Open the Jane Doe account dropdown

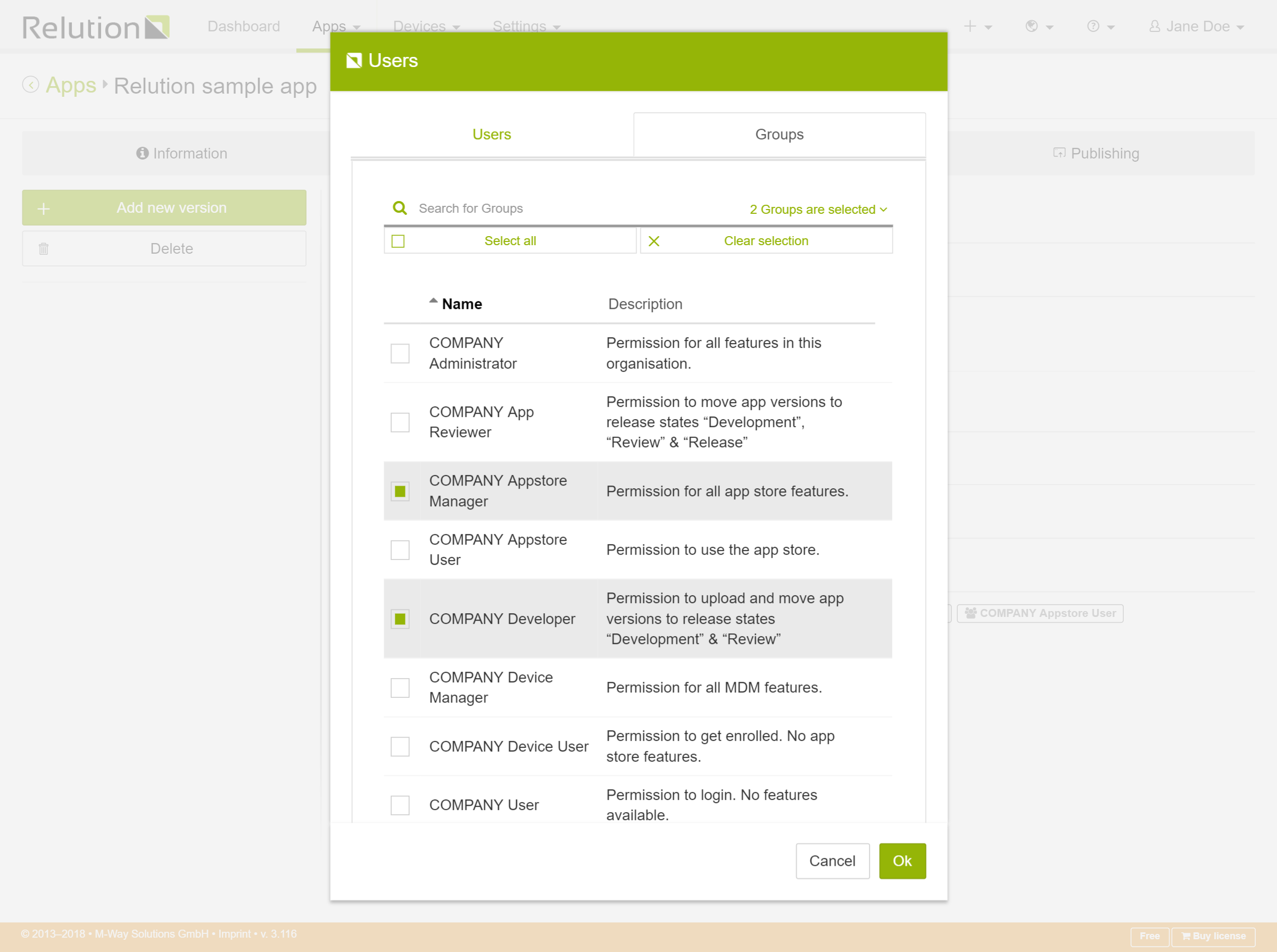tap(1197, 26)
